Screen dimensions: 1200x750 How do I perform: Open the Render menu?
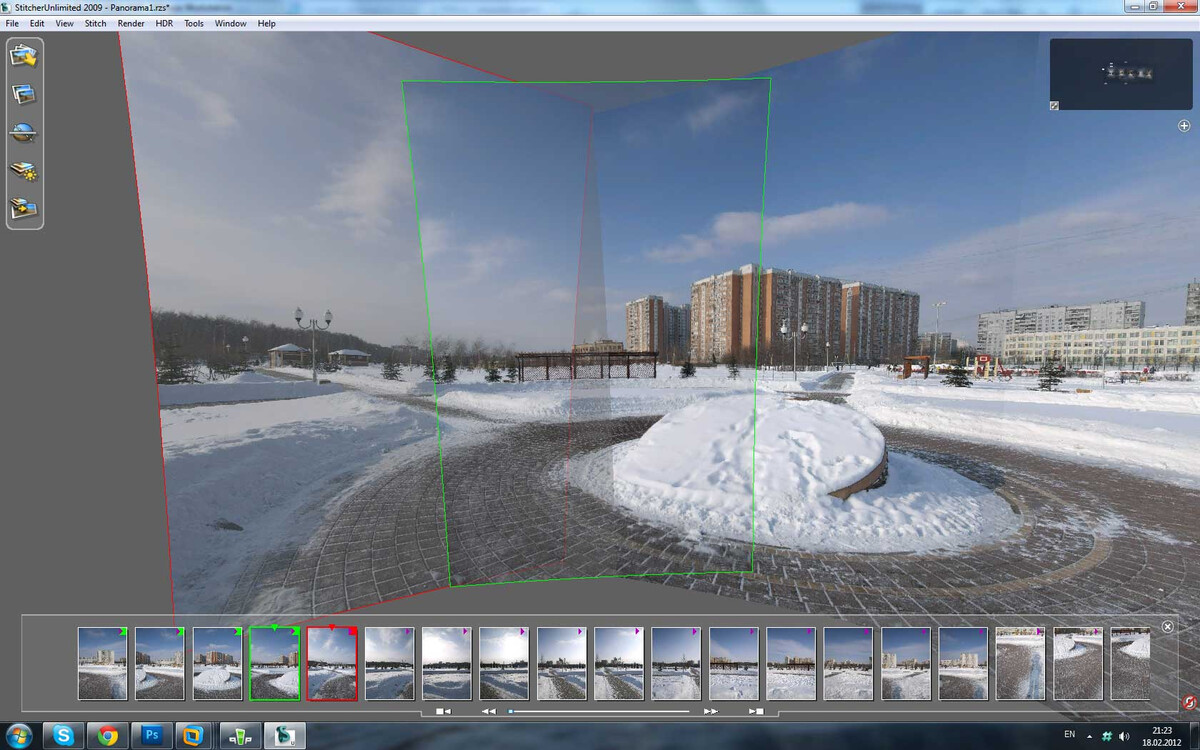click(131, 23)
